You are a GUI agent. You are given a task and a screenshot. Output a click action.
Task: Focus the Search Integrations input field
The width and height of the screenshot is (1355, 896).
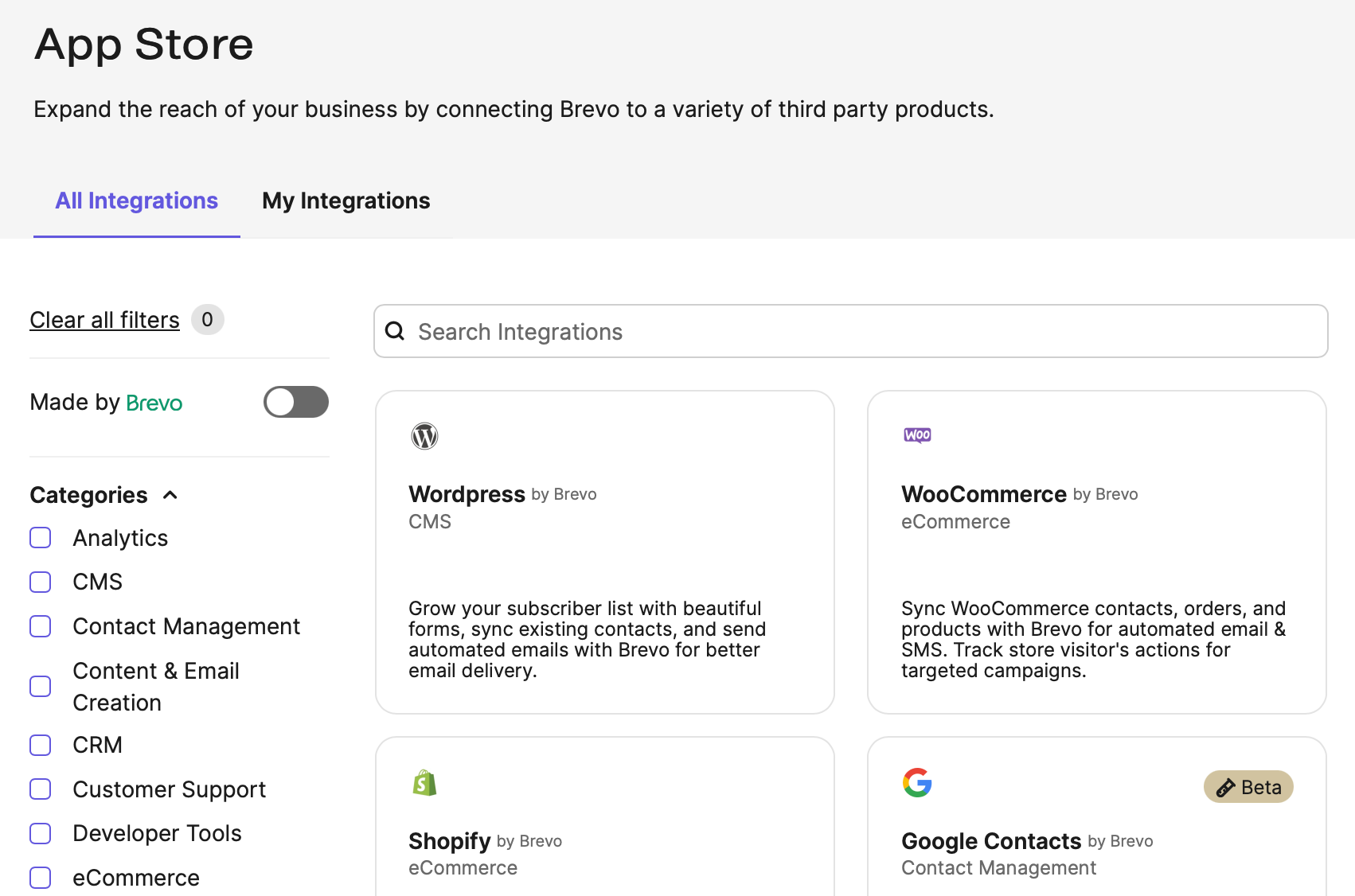click(x=860, y=331)
